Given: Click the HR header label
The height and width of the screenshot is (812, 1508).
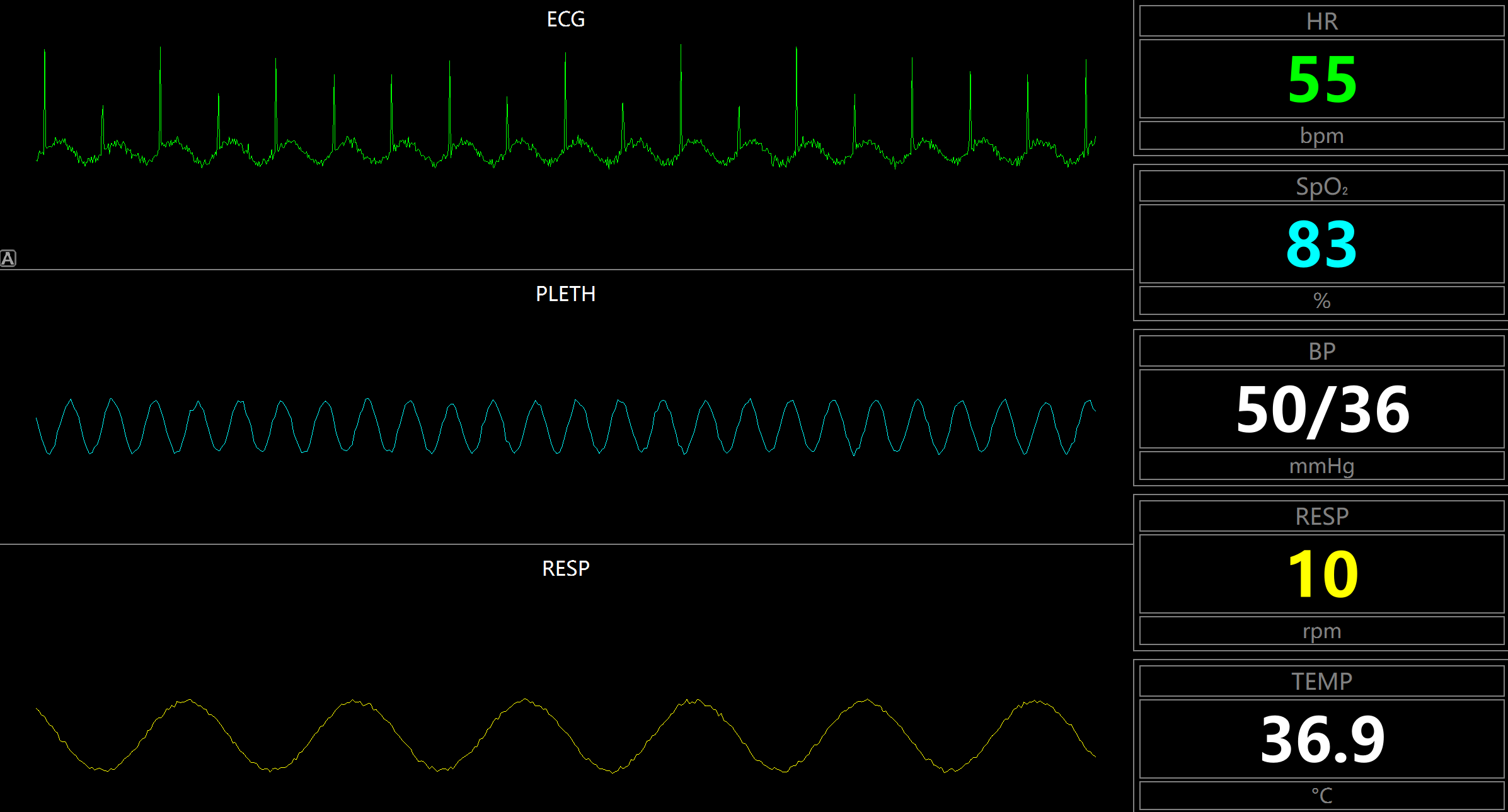Looking at the screenshot, I should [x=1321, y=22].
